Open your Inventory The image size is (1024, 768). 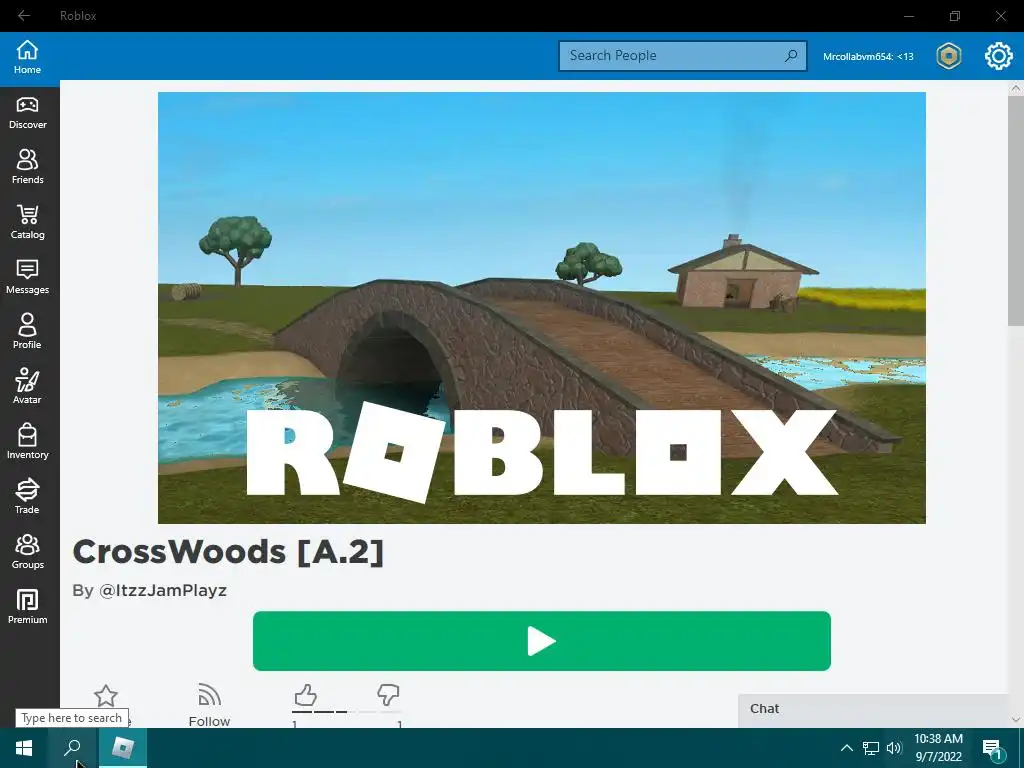(27, 442)
